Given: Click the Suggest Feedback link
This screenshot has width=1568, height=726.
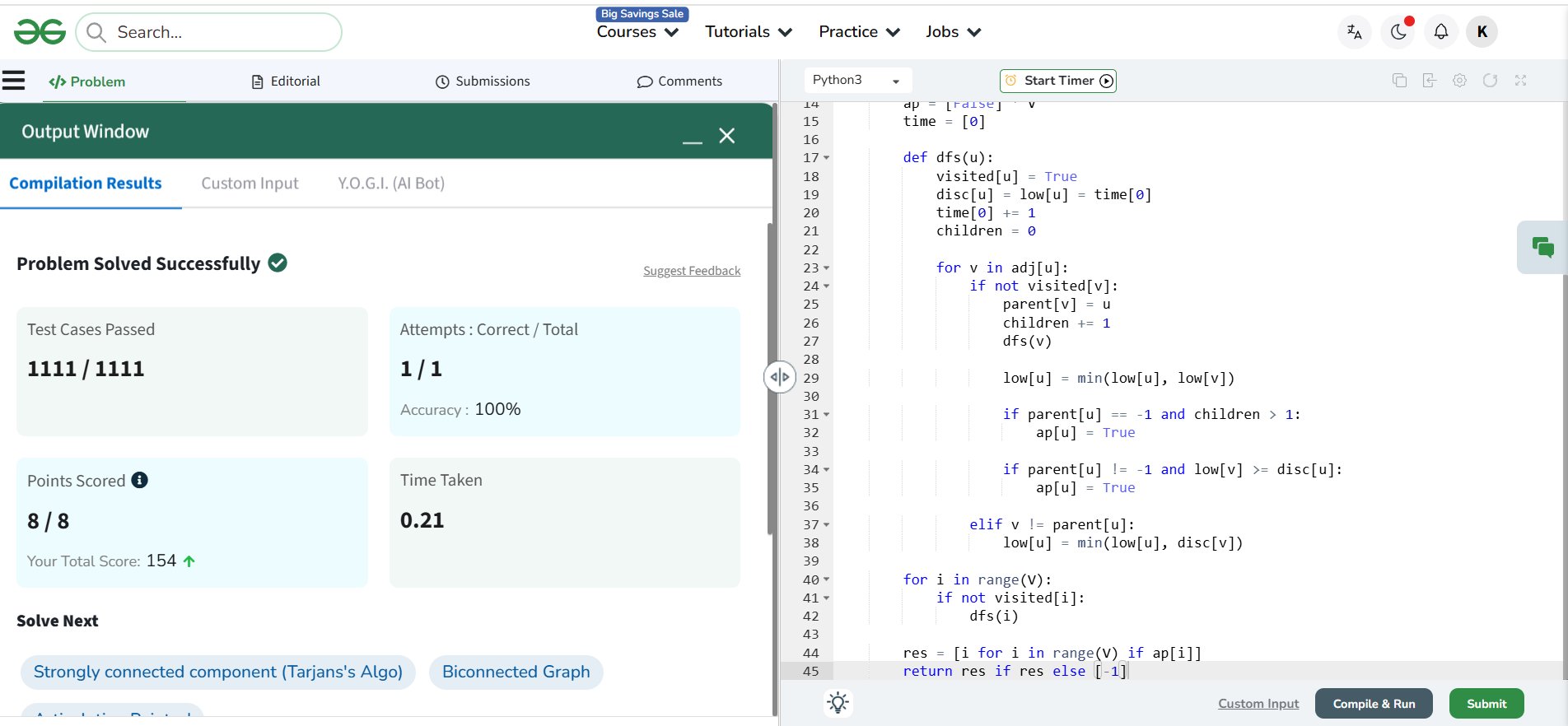Looking at the screenshot, I should coord(692,271).
